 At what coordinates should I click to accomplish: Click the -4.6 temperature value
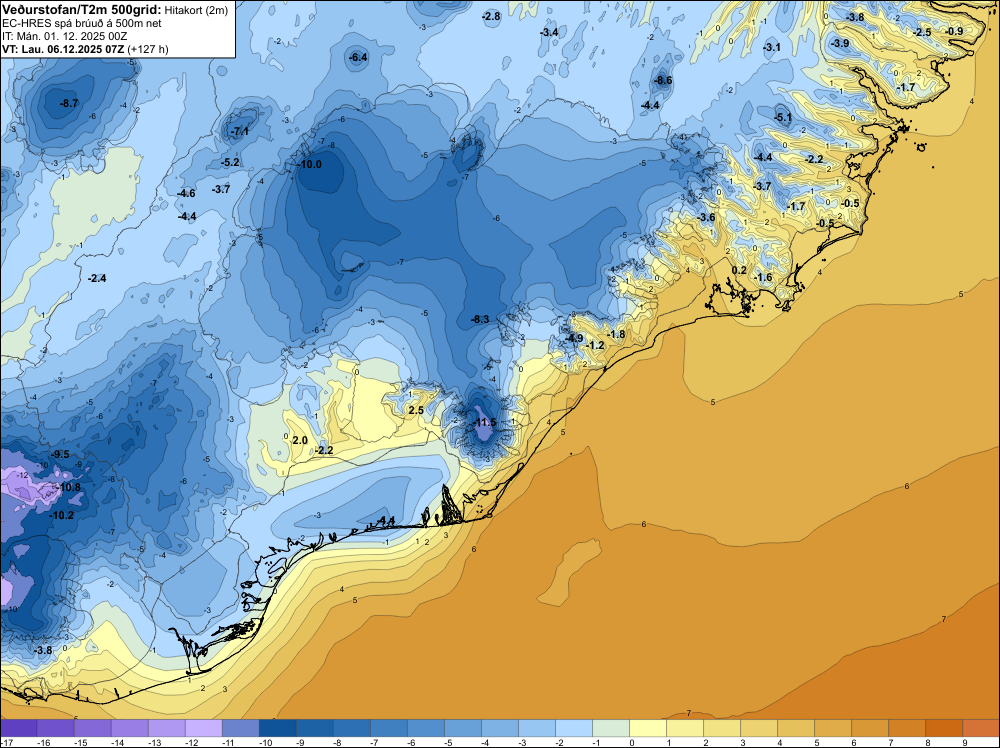pyautogui.click(x=186, y=193)
